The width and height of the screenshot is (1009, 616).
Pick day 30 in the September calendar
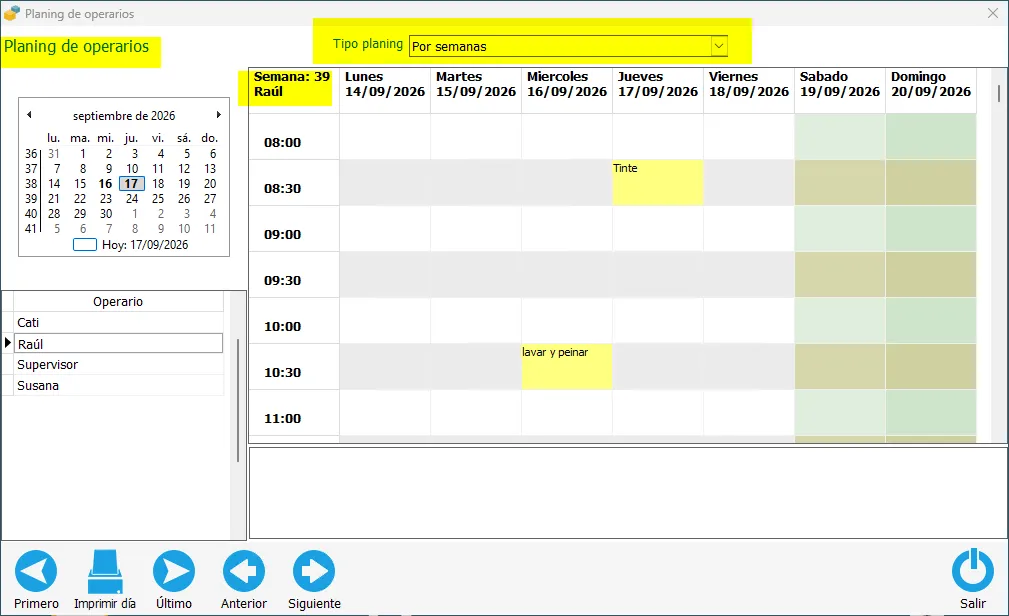(106, 214)
